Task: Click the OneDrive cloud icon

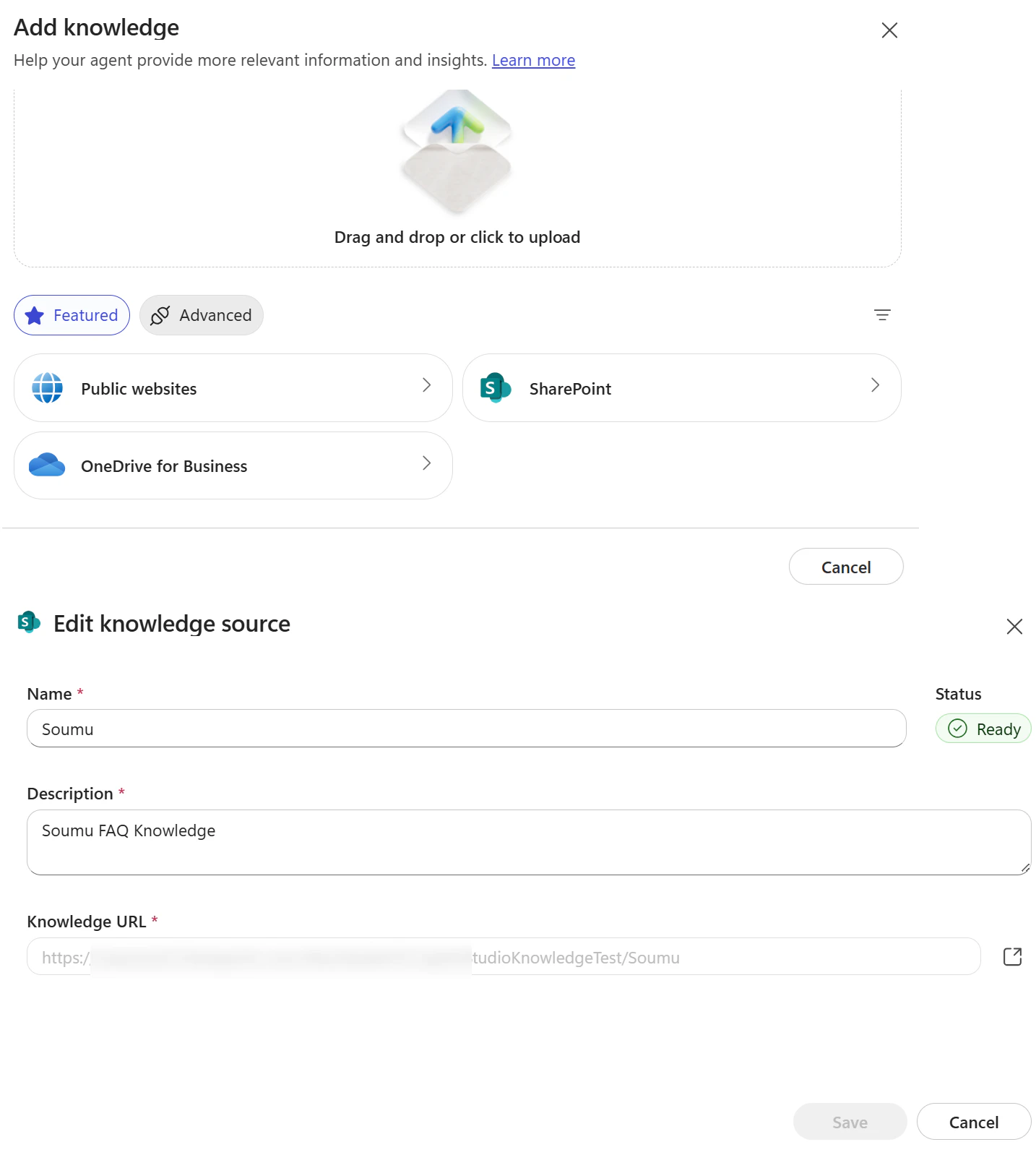Action: click(x=47, y=465)
